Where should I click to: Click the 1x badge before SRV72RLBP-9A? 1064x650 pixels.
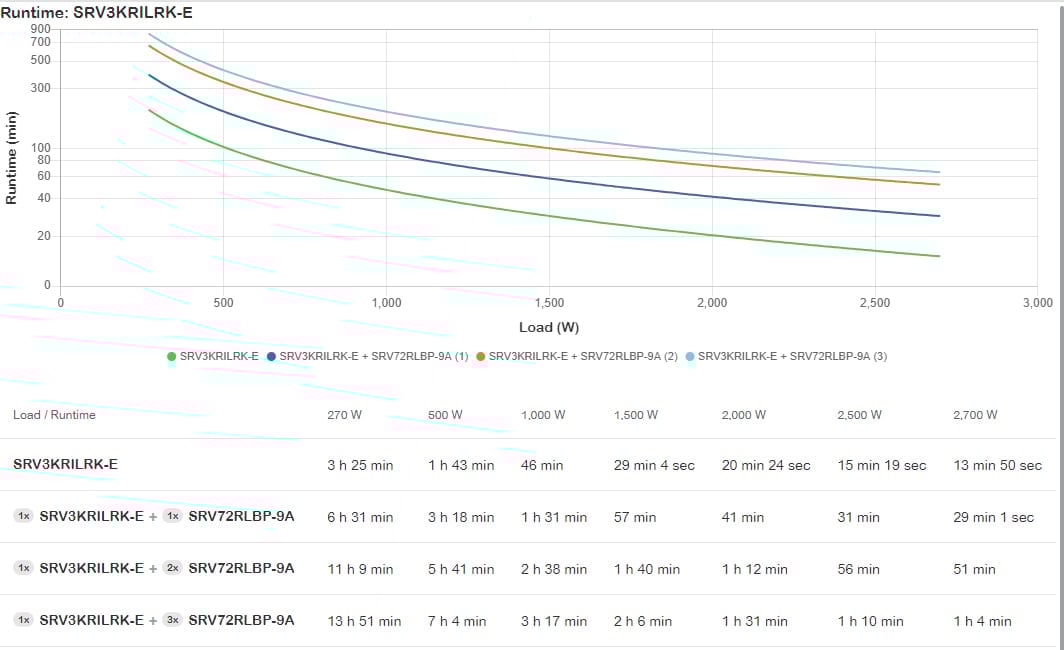coord(172,516)
